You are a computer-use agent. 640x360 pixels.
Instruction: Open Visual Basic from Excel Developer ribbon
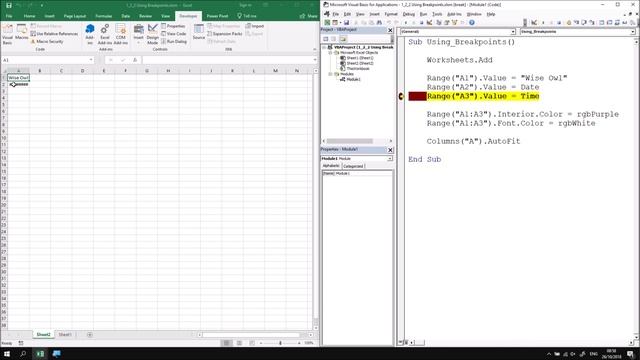(x=7, y=34)
